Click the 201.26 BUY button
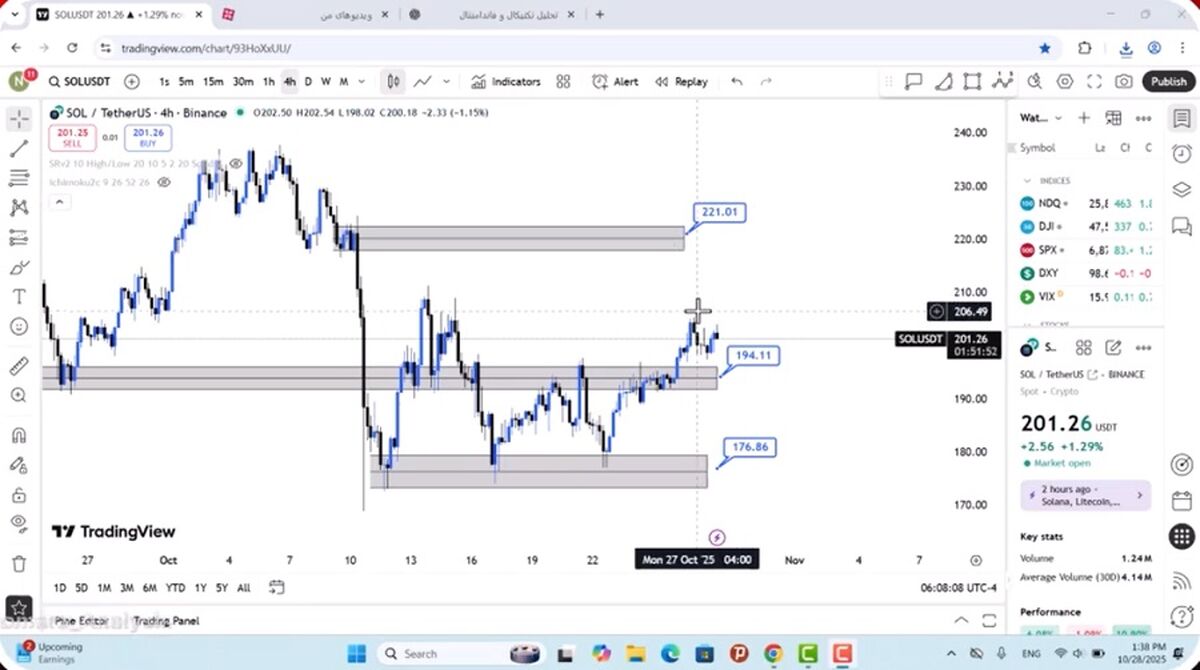 148,138
